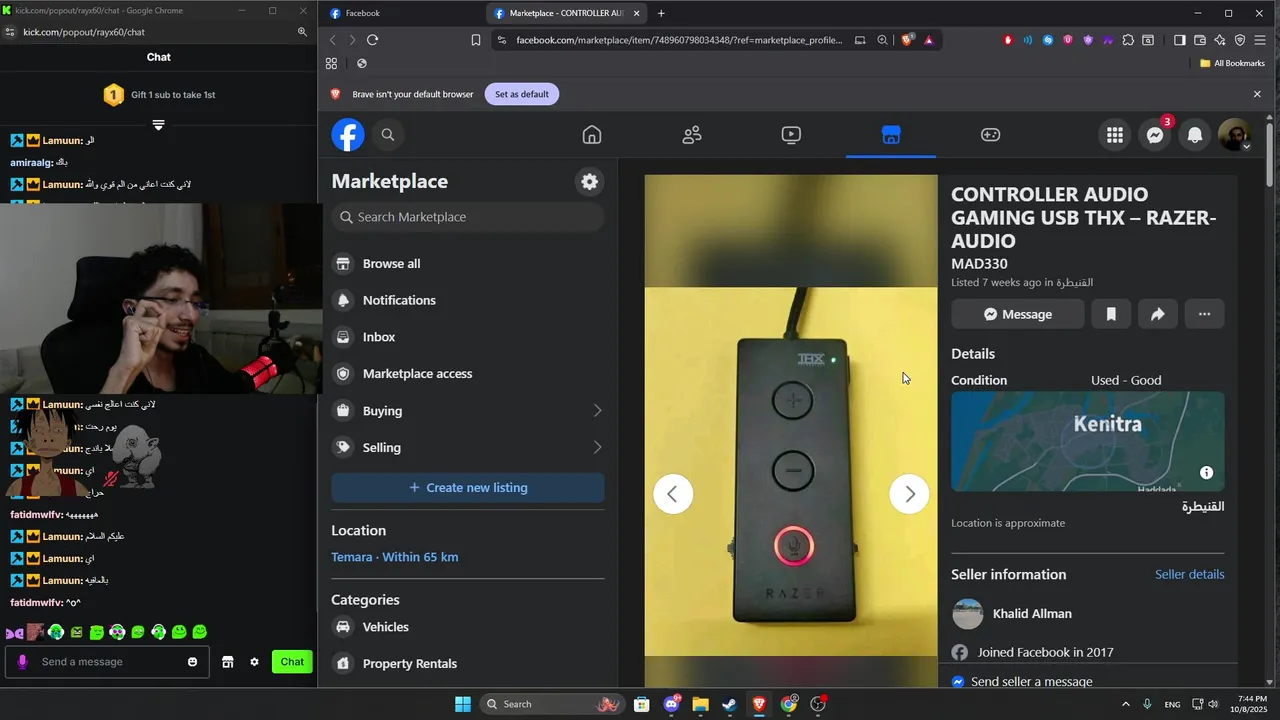Focus the Send a message chat field
Screen dimensions: 1280x720
point(107,662)
